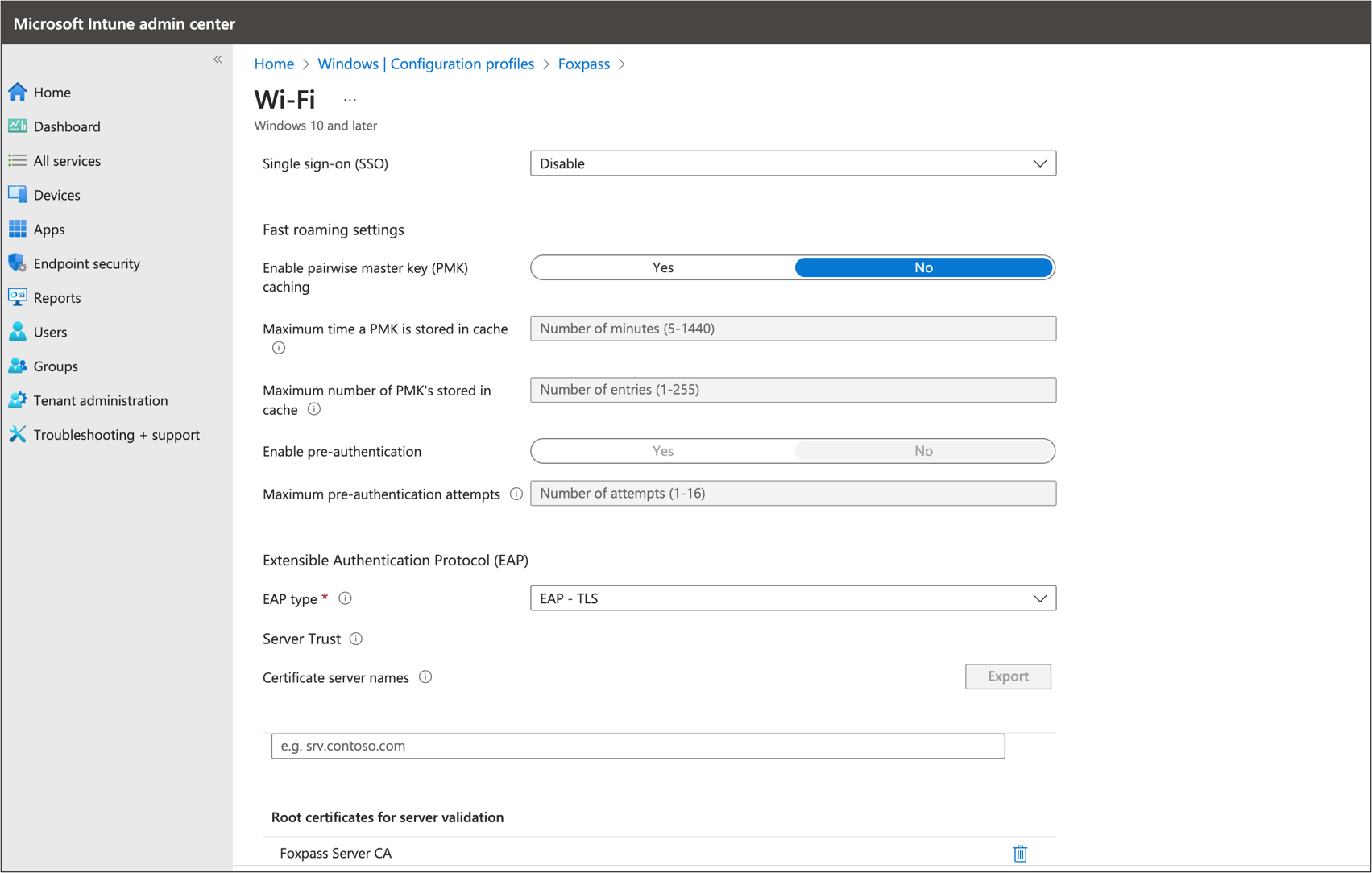The image size is (1372, 873).
Task: Expand the EAP type dropdown
Action: tap(793, 598)
